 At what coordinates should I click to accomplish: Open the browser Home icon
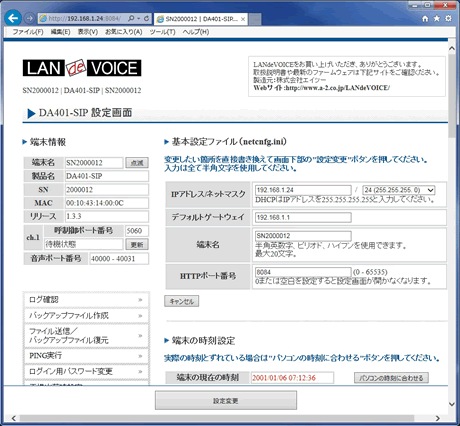[x=425, y=18]
